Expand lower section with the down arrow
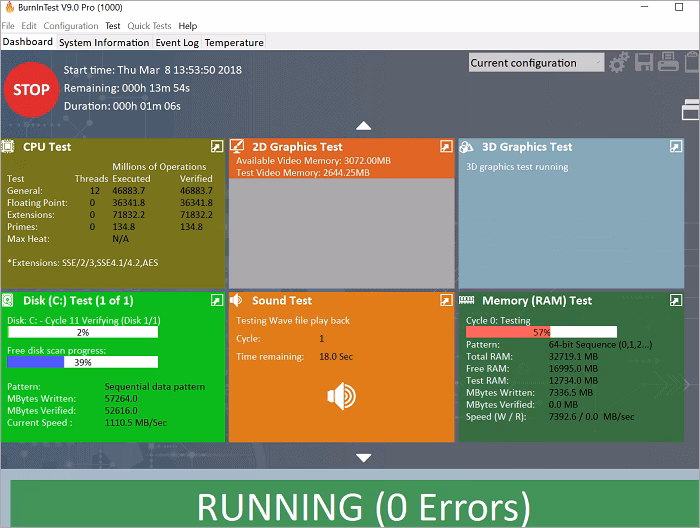This screenshot has height=528, width=700. pyautogui.click(x=363, y=458)
